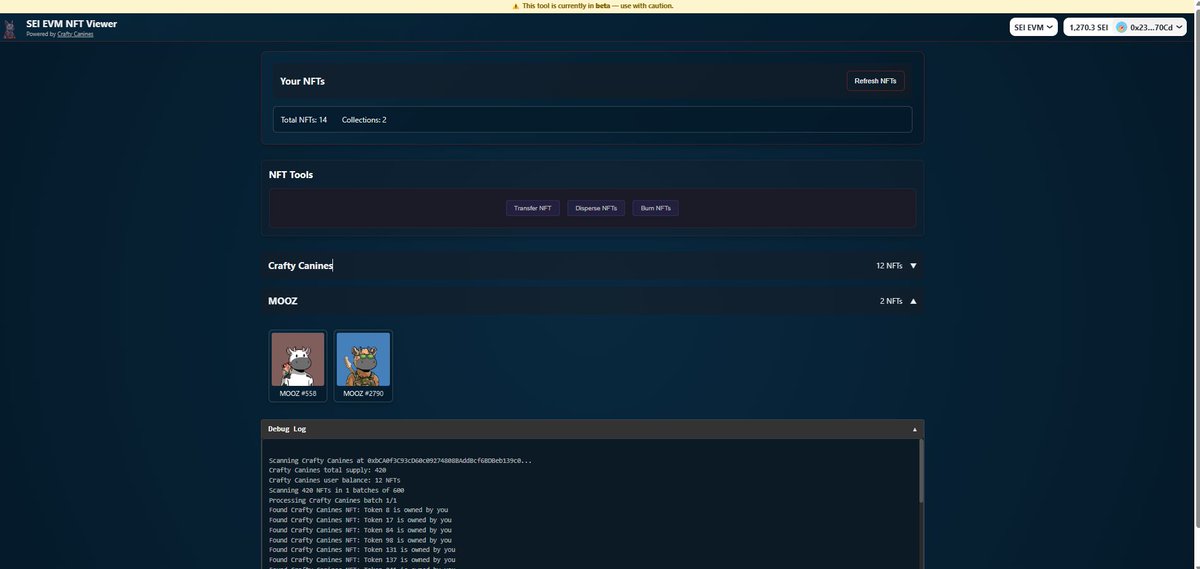Click the Burn NFTs tool button
The image size is (1200, 569).
point(655,208)
